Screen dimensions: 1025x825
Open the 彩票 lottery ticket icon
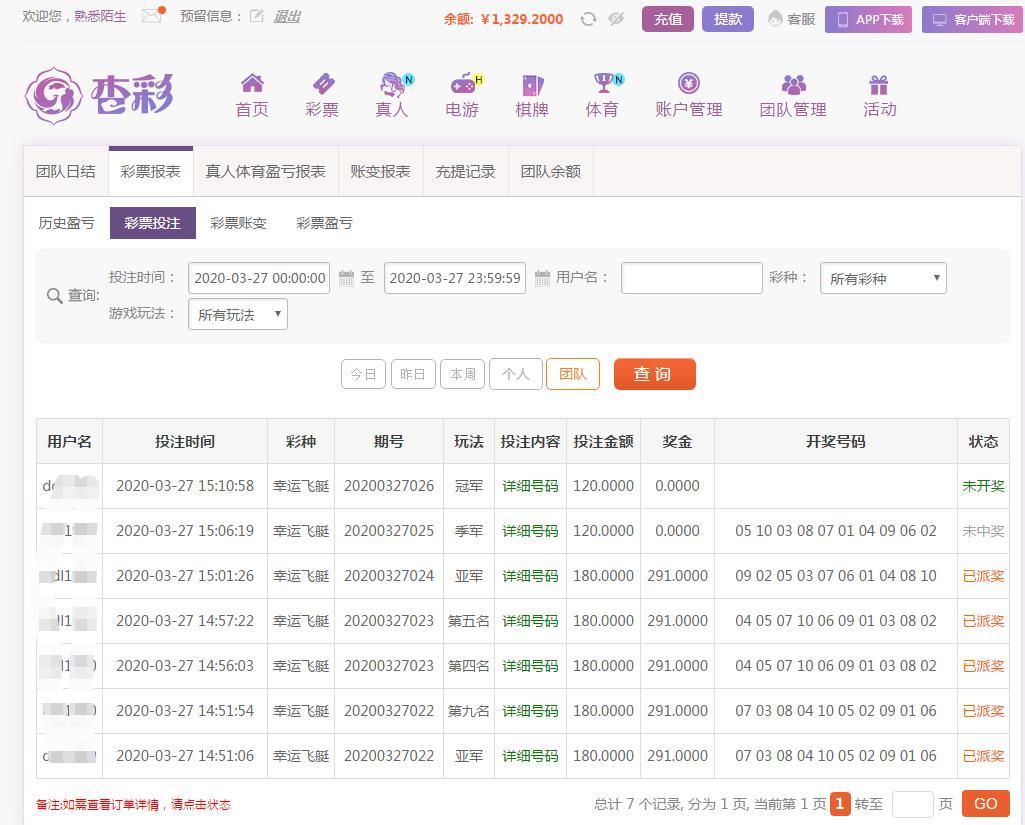322,84
